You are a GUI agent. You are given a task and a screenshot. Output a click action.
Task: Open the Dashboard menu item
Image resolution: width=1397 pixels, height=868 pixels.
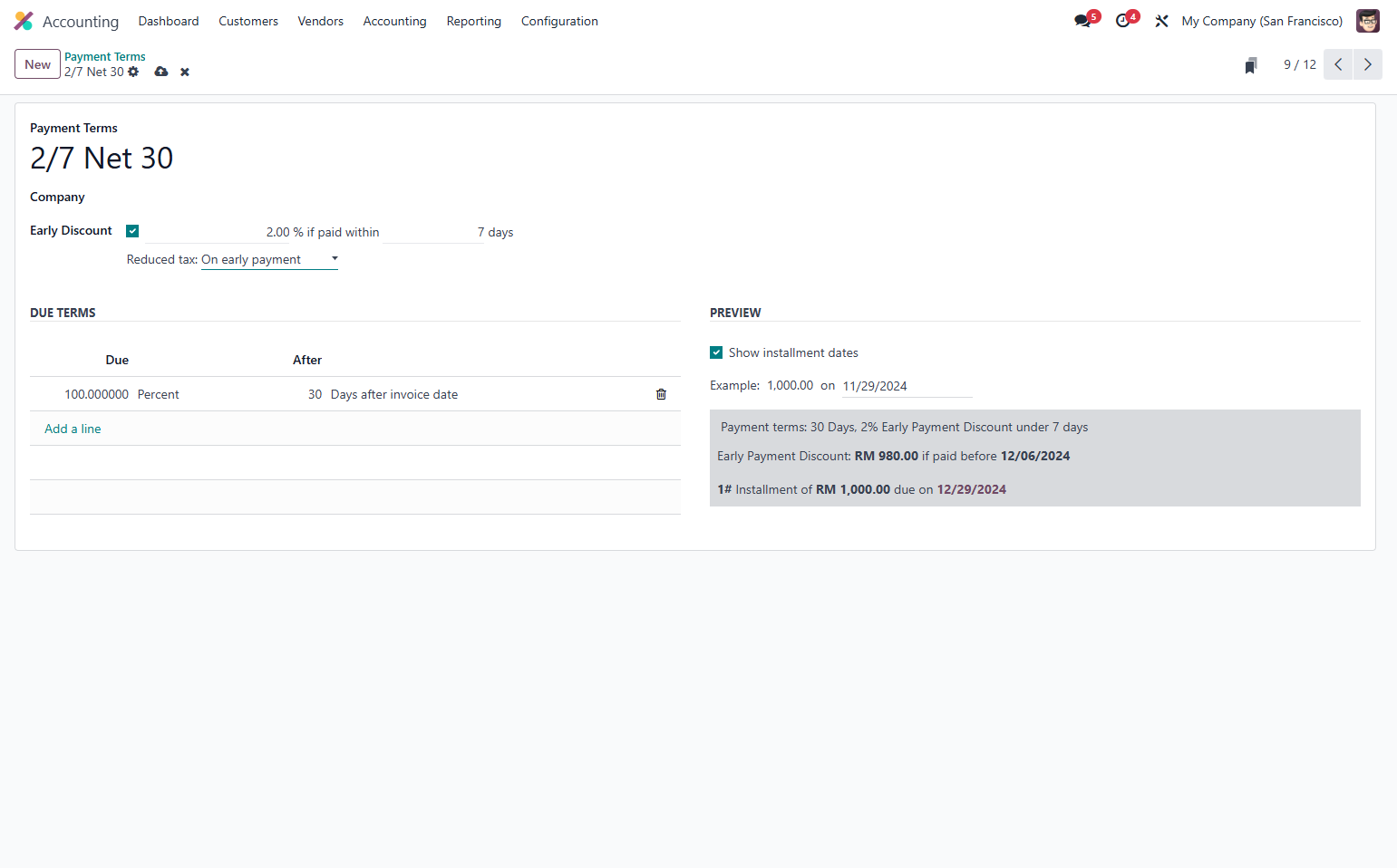pos(169,21)
